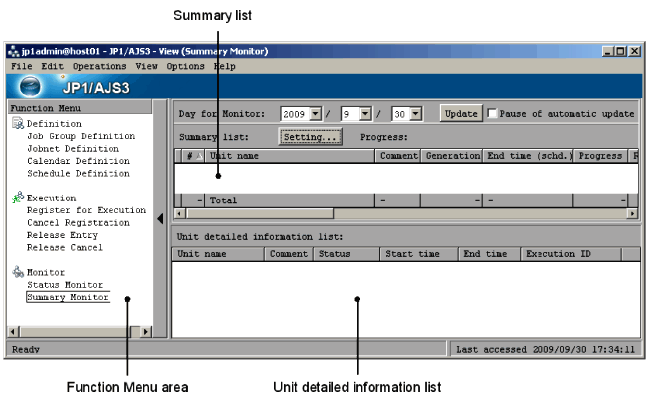Open the day dropdown showing 30
This screenshot has height=403, width=647.
[415, 114]
